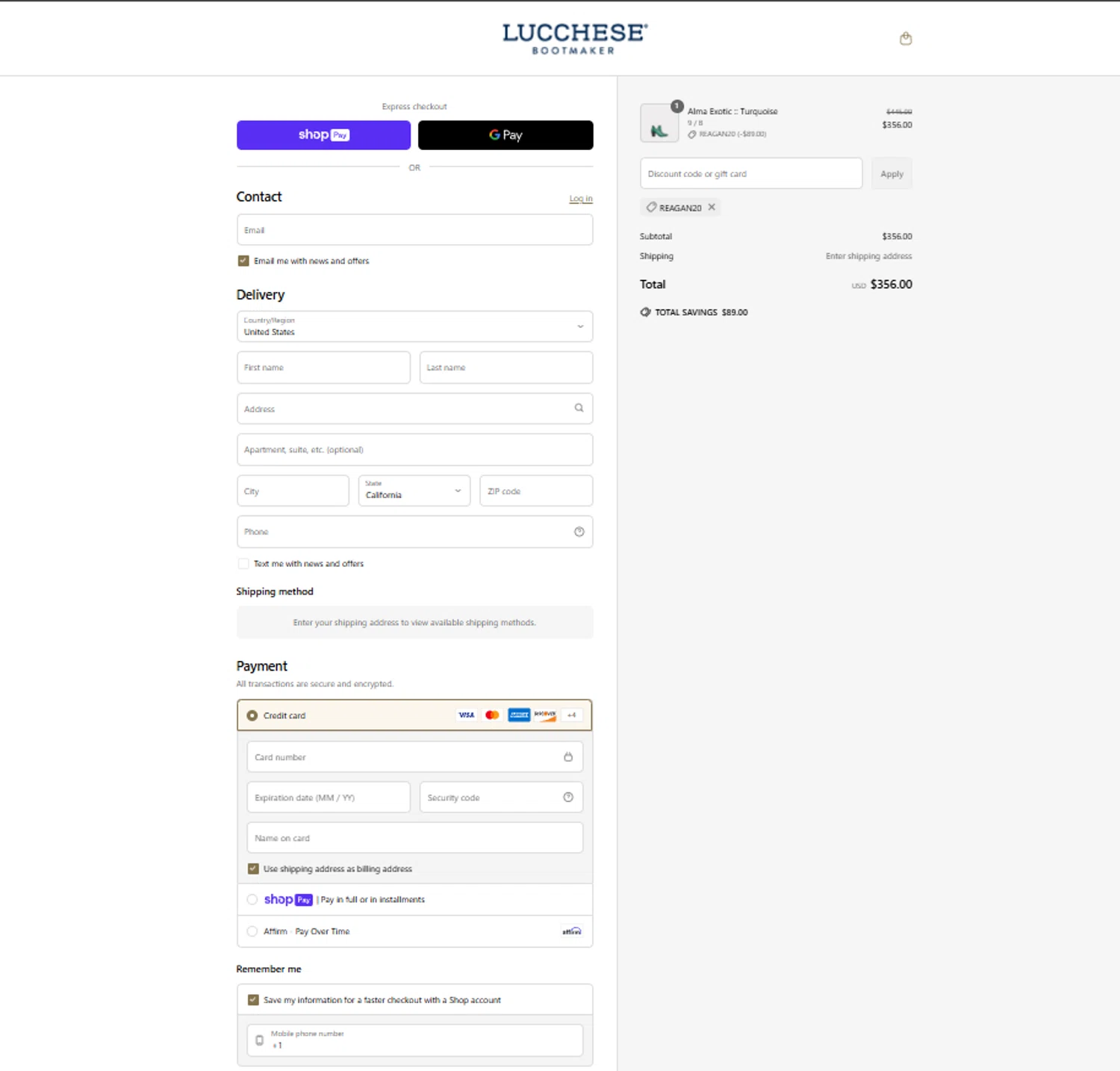Image resolution: width=1120 pixels, height=1071 pixels.
Task: Click the REAGAN20 discount tag icon
Action: tap(651, 207)
